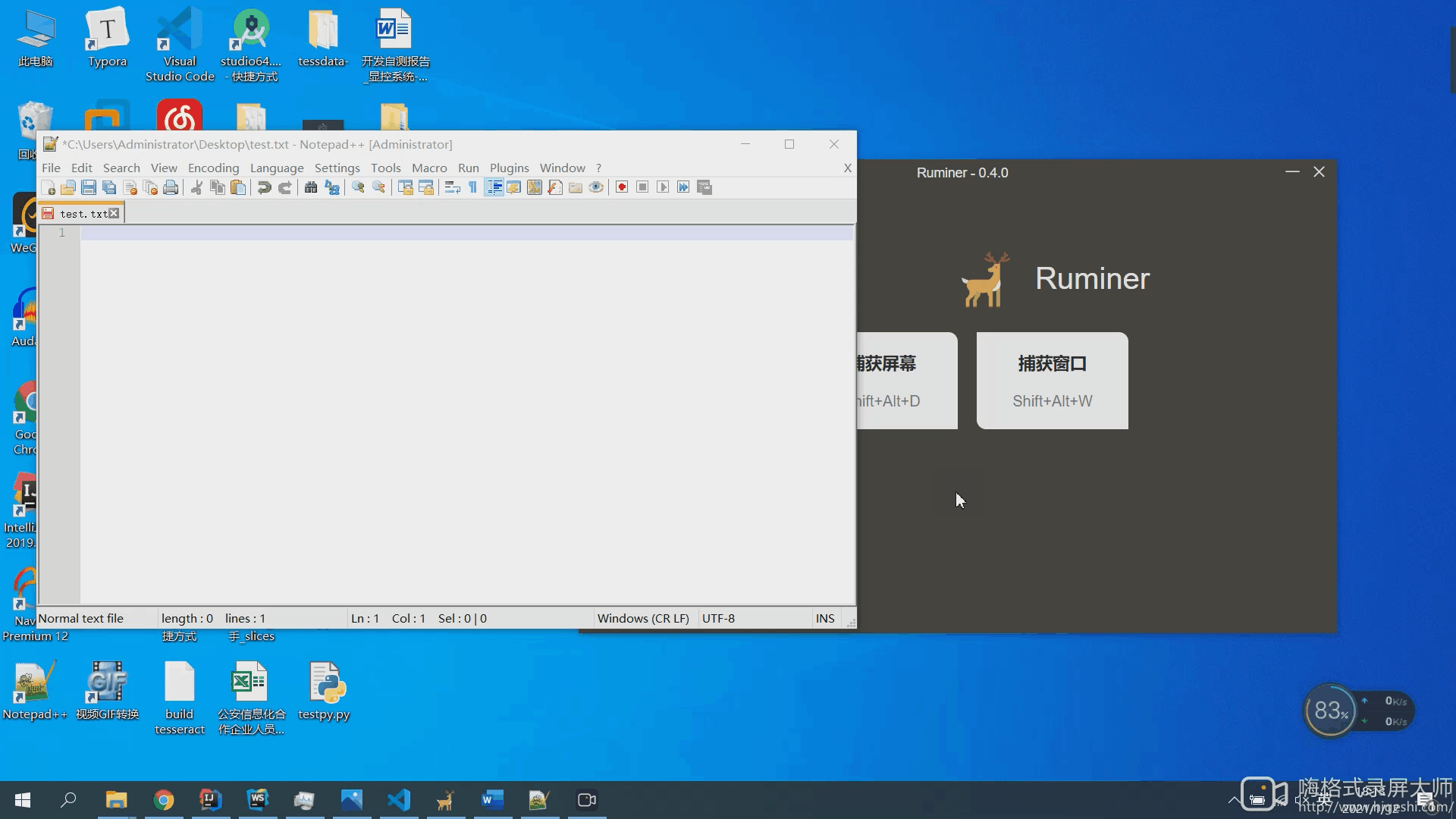Toggle Show All Characters pilcrow icon
Image resolution: width=1456 pixels, height=819 pixels.
click(x=472, y=187)
